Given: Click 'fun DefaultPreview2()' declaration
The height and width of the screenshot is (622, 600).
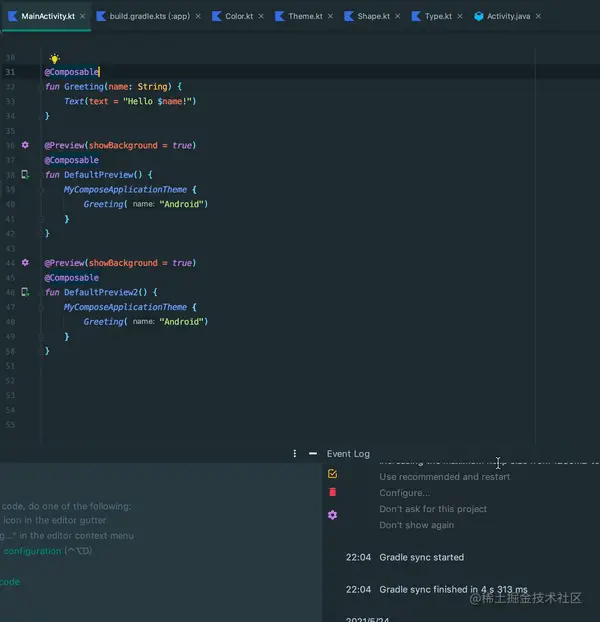Looking at the screenshot, I should tap(101, 292).
